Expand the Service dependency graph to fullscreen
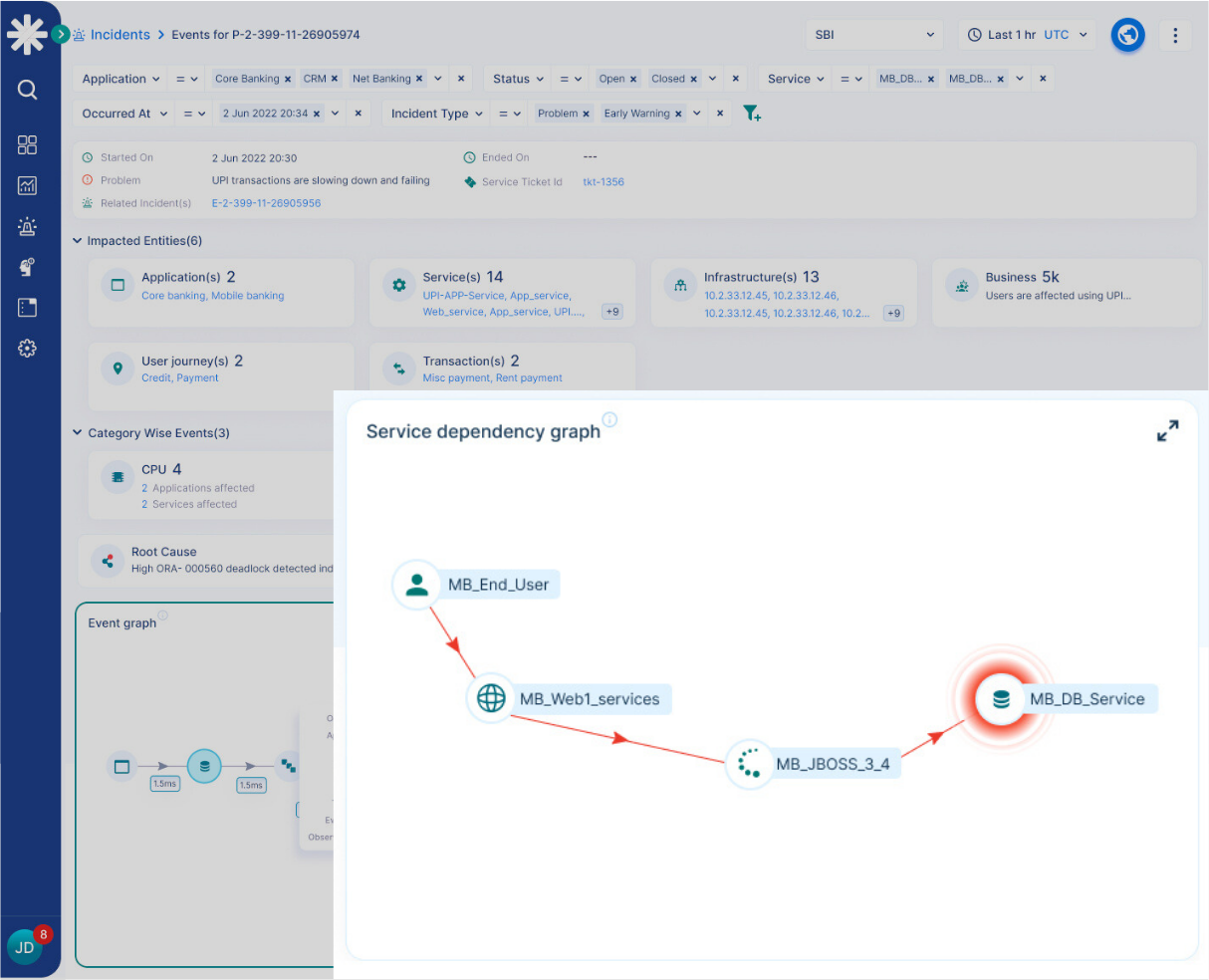Viewport: 1209px width, 980px height. (x=1167, y=430)
